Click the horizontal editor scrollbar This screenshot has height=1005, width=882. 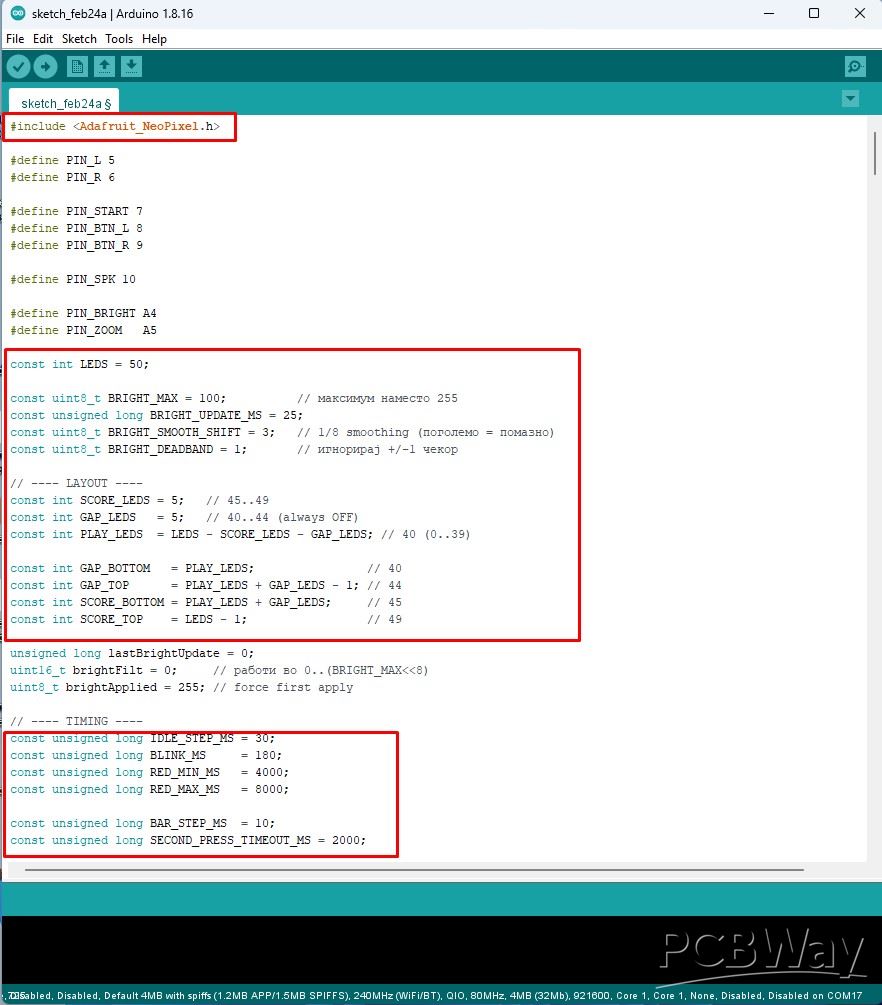click(x=414, y=870)
